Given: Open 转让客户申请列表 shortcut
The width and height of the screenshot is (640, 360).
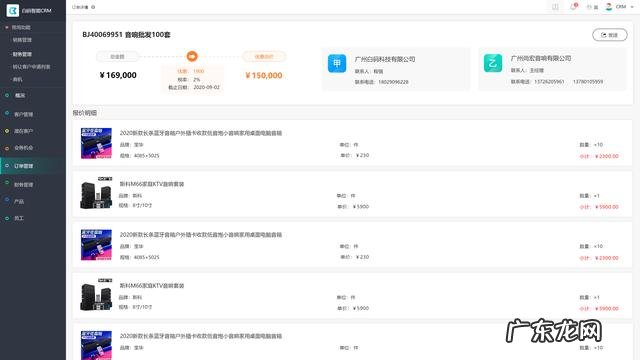Looking at the screenshot, I should pyautogui.click(x=31, y=67).
